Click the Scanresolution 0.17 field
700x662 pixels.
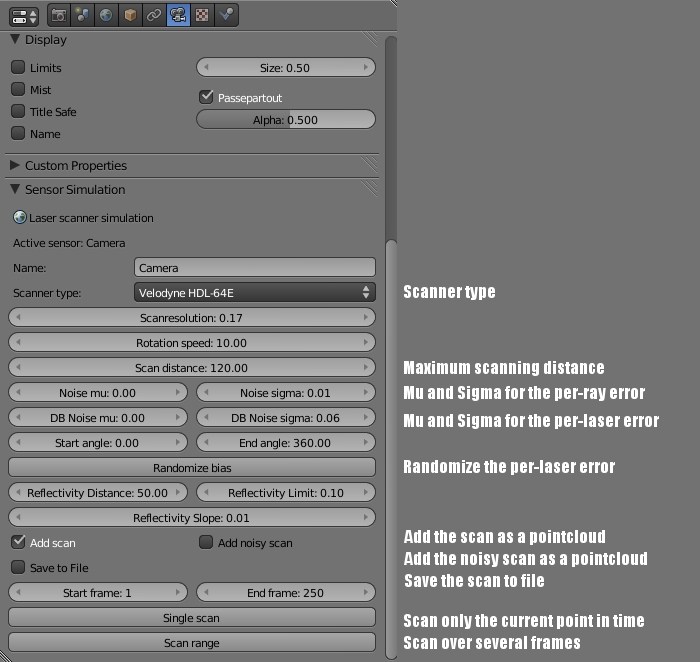[x=192, y=317]
